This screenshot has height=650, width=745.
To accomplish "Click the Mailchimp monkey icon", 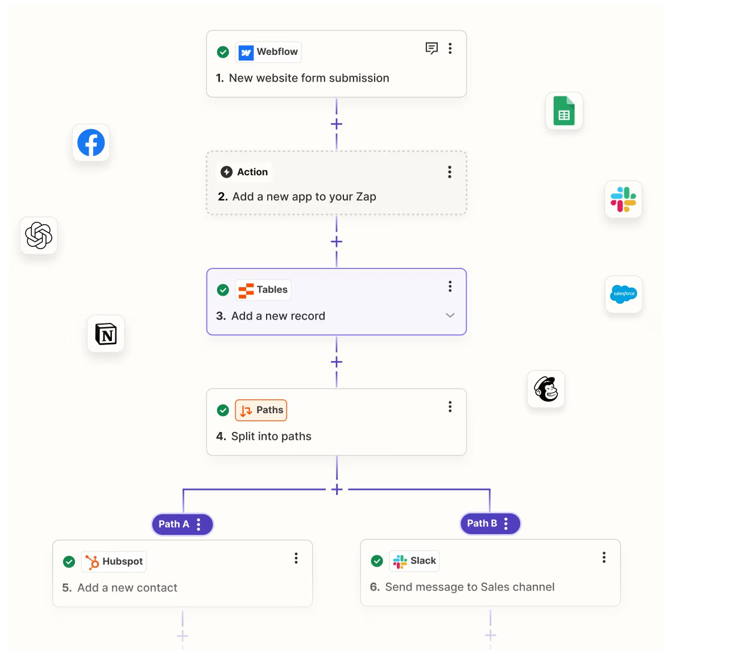I will coord(546,389).
